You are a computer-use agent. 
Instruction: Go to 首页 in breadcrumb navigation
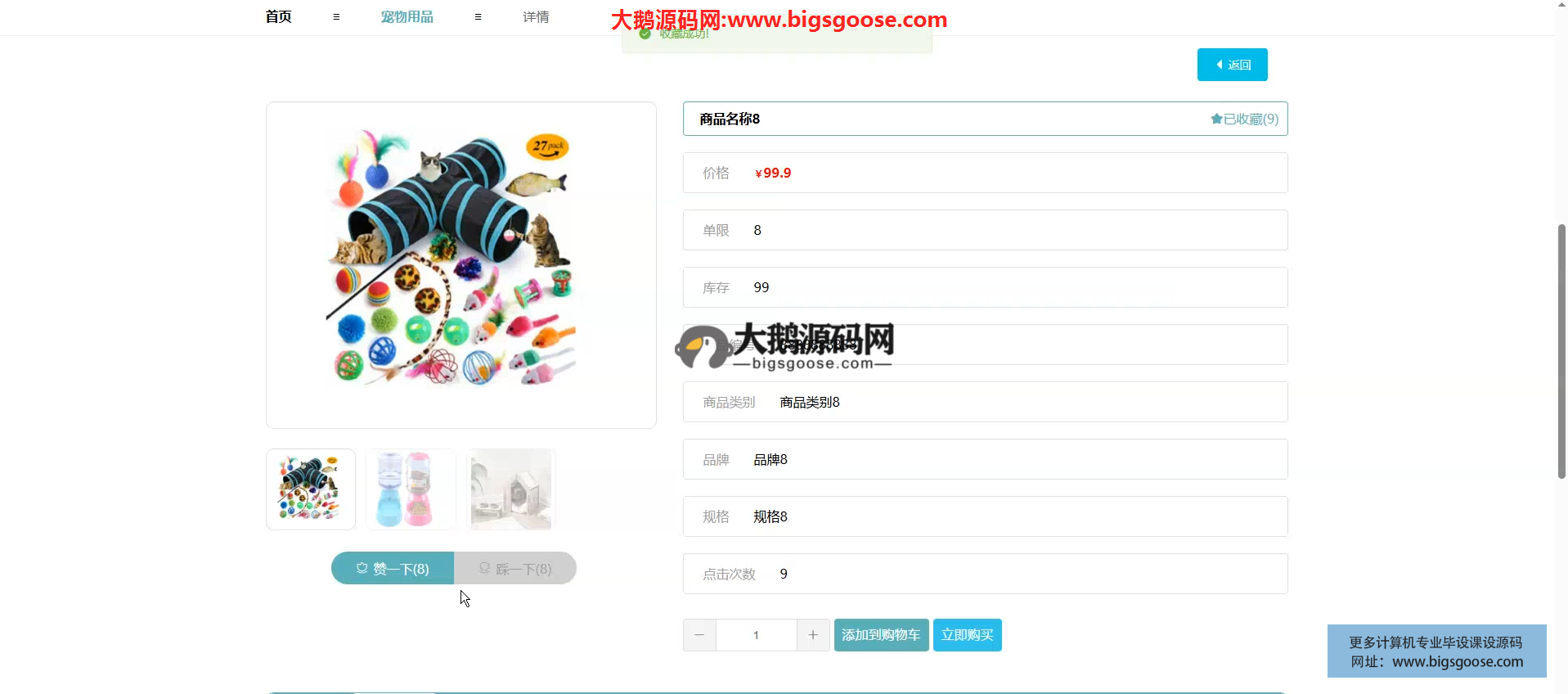tap(278, 16)
